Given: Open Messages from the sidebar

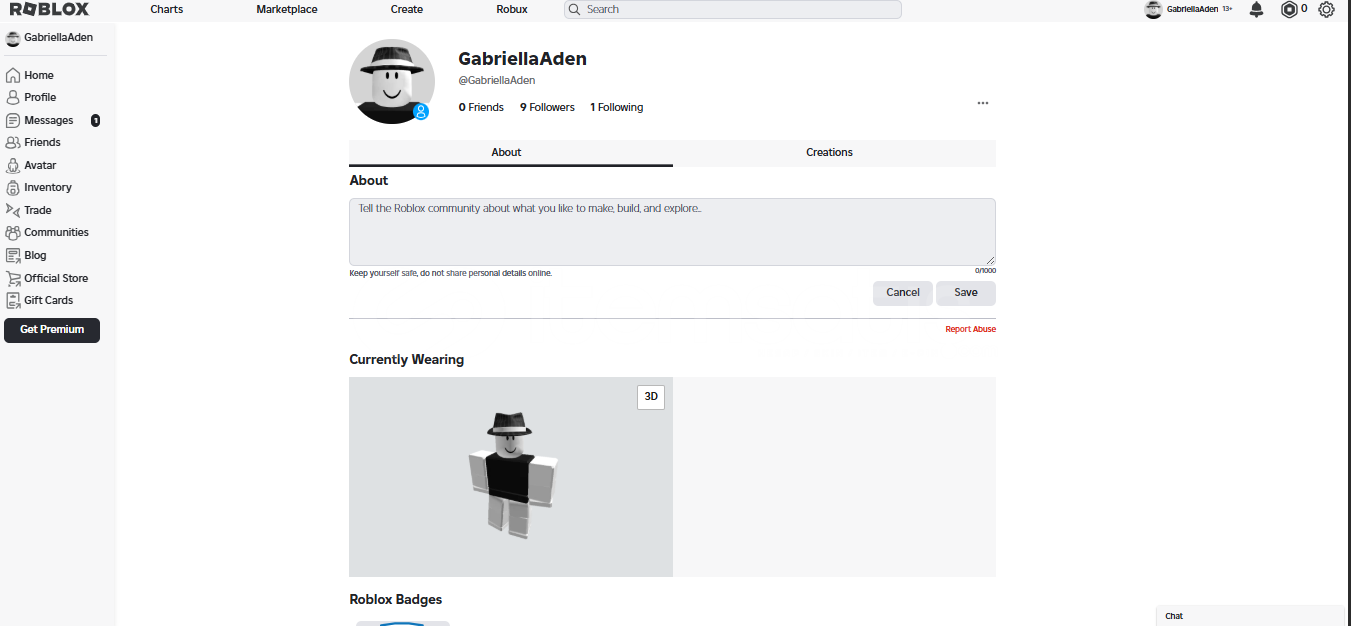Looking at the screenshot, I should click(x=49, y=120).
